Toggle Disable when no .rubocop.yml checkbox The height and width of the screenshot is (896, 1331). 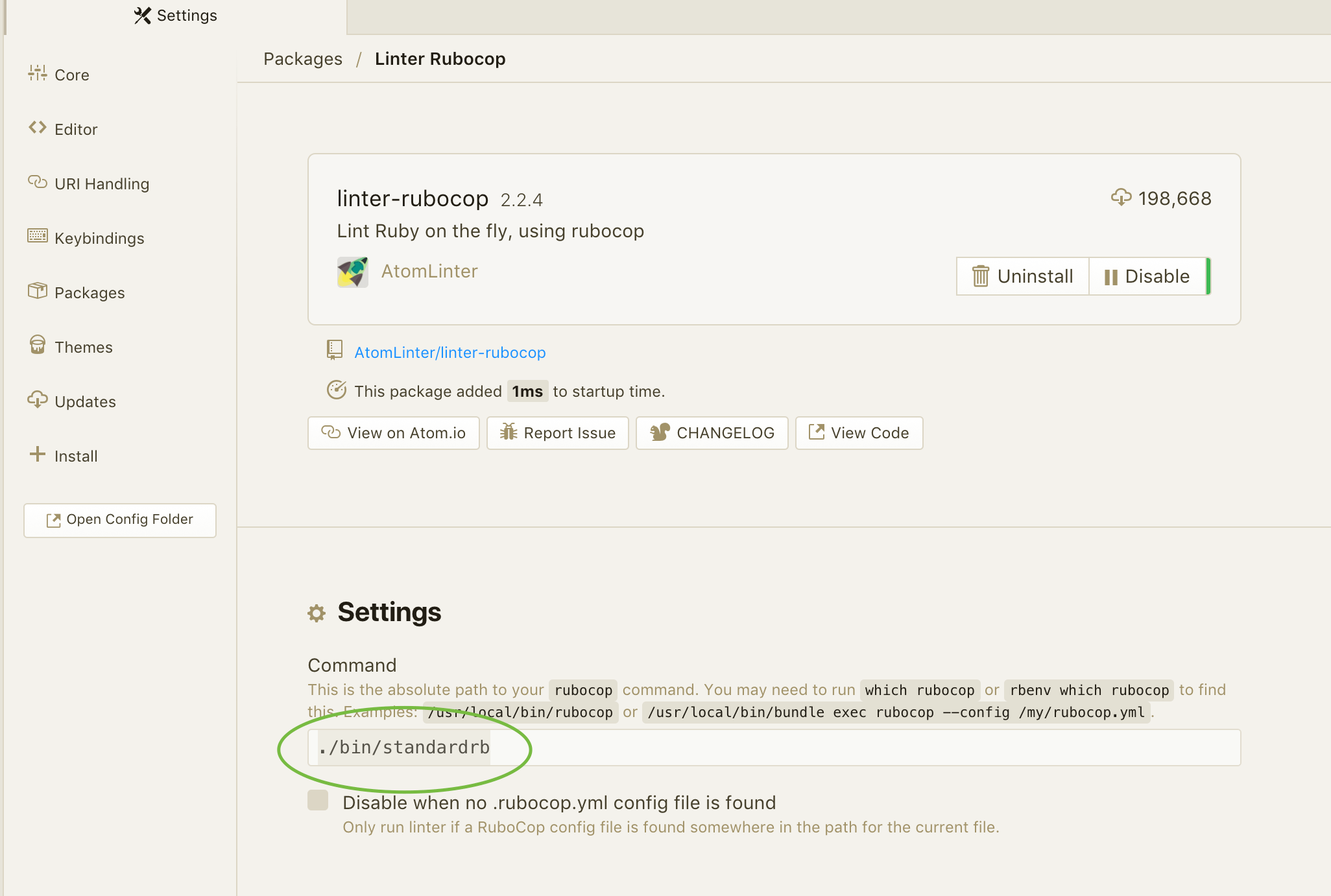click(318, 800)
